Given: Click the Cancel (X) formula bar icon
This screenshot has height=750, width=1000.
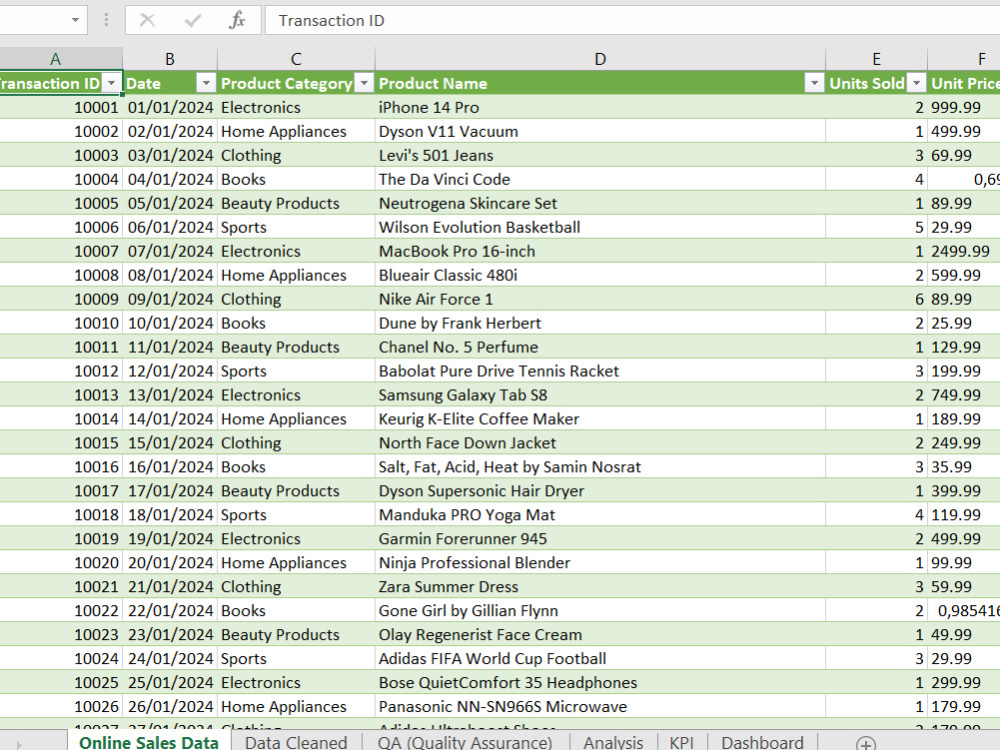Looking at the screenshot, I should click(x=147, y=20).
